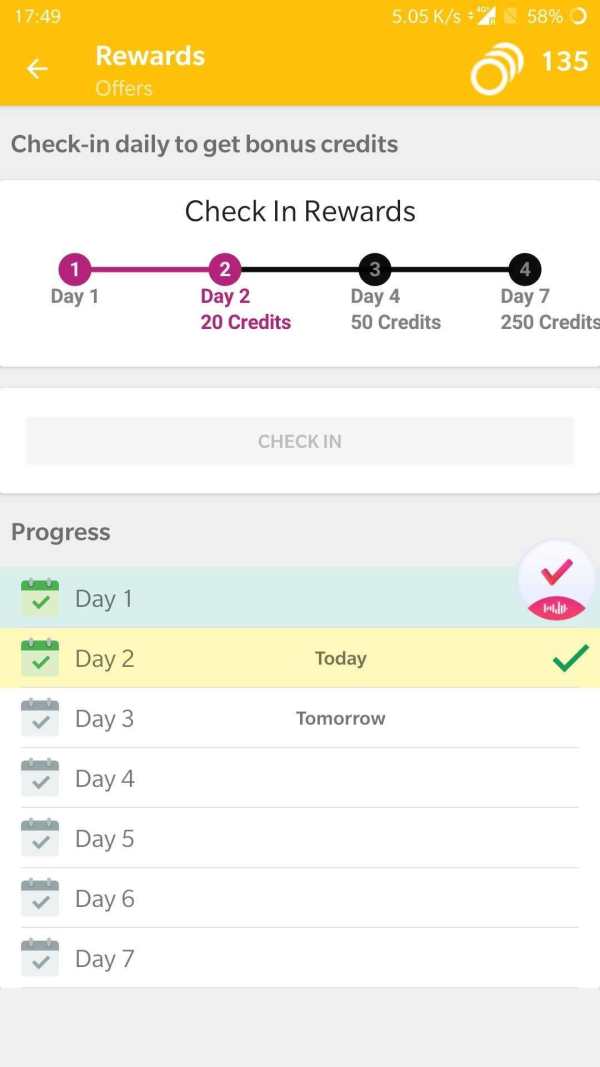Select step 1 circle on rewards timeline
Image resolution: width=600 pixels, height=1067 pixels.
coord(75,269)
